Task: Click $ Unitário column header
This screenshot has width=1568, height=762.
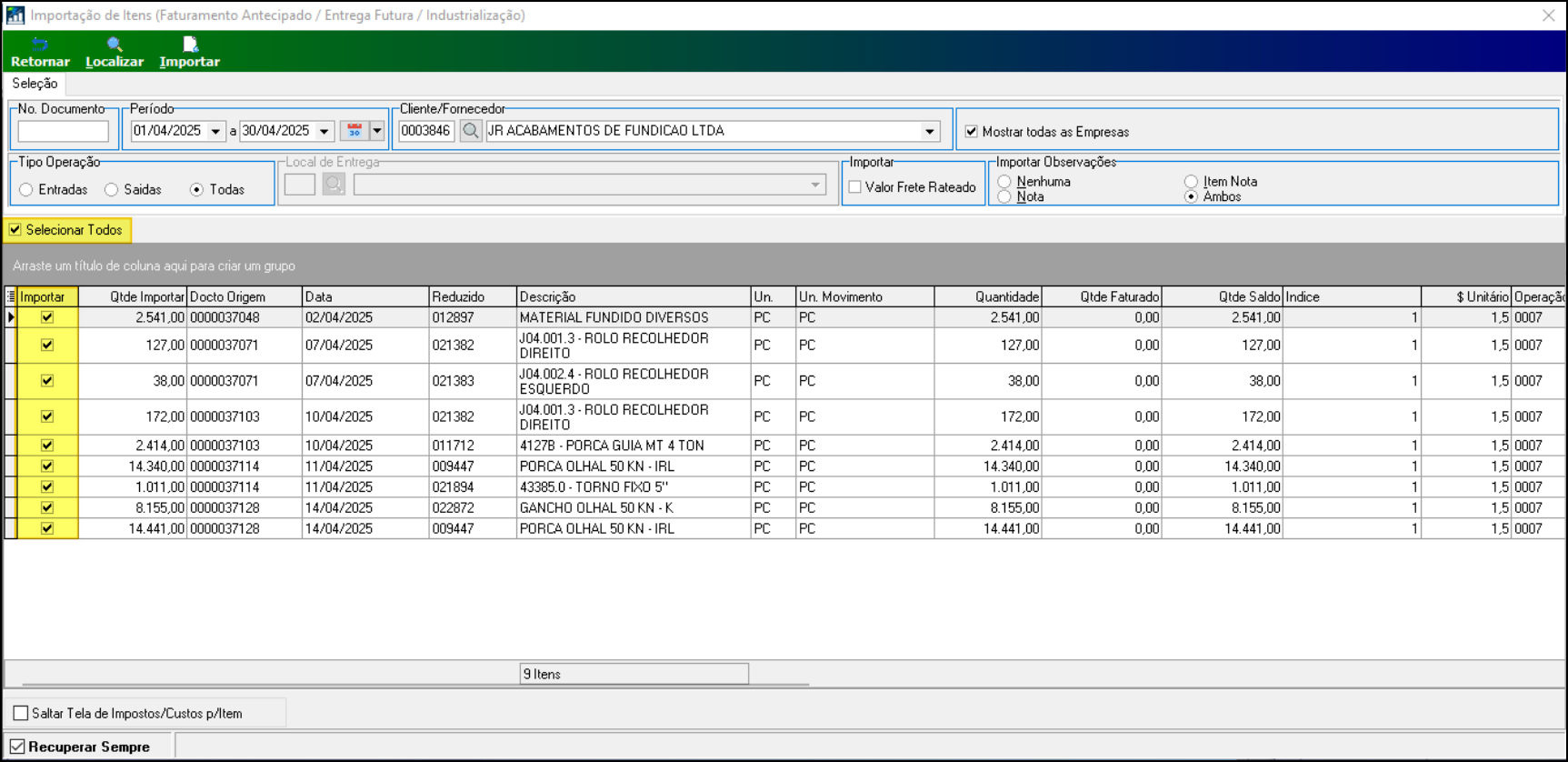Action: 1466,296
